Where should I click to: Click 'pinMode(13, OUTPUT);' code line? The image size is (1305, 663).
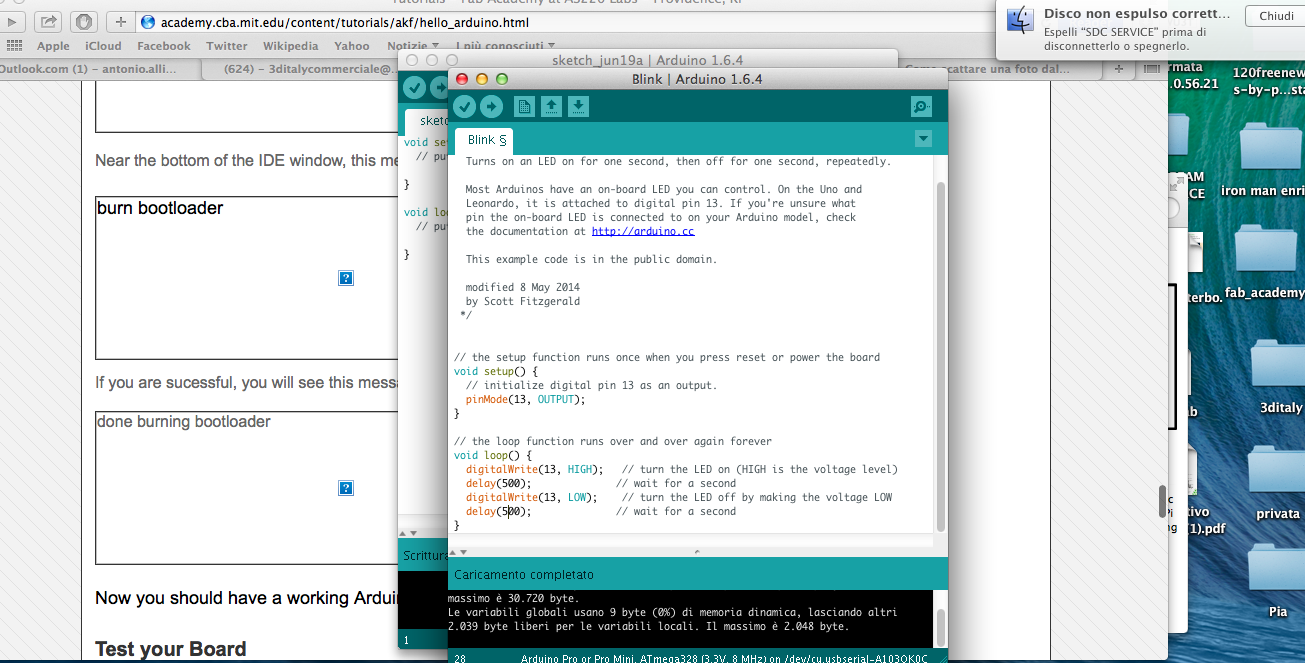(525, 399)
